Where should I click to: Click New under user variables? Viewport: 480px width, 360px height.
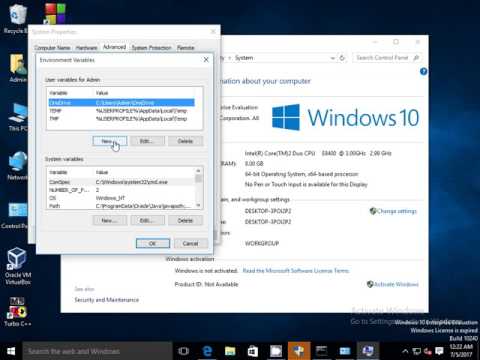click(x=110, y=141)
